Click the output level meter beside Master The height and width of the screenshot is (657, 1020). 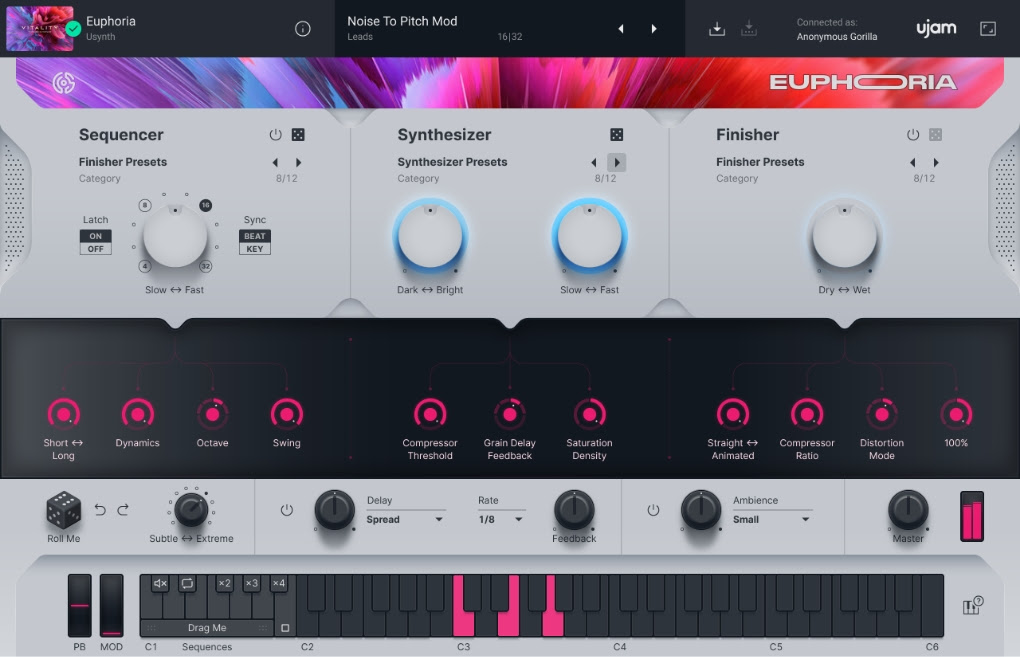coord(973,516)
